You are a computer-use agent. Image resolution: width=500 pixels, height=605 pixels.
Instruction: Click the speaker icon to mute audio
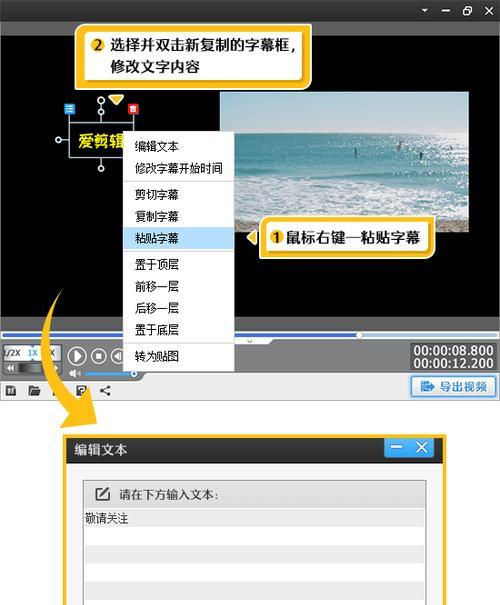[x=74, y=373]
